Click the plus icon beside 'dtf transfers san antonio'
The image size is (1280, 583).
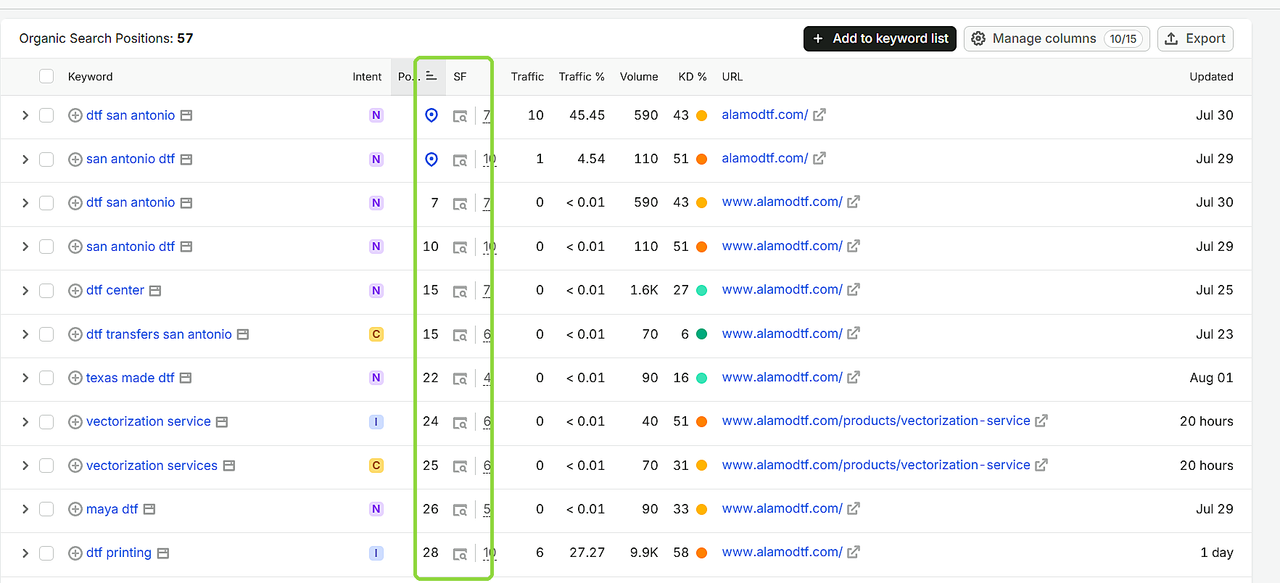[75, 335]
